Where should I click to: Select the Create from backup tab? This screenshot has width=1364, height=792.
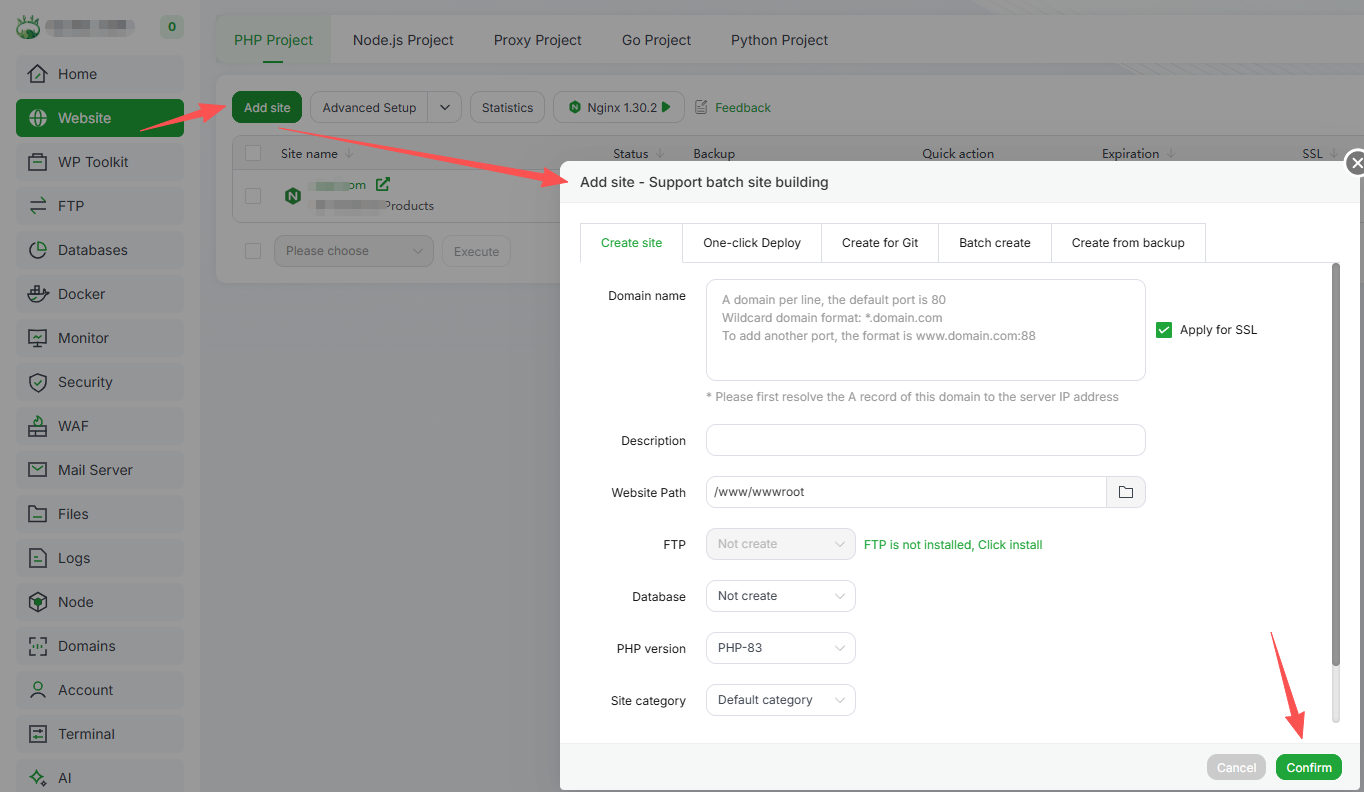click(1128, 243)
